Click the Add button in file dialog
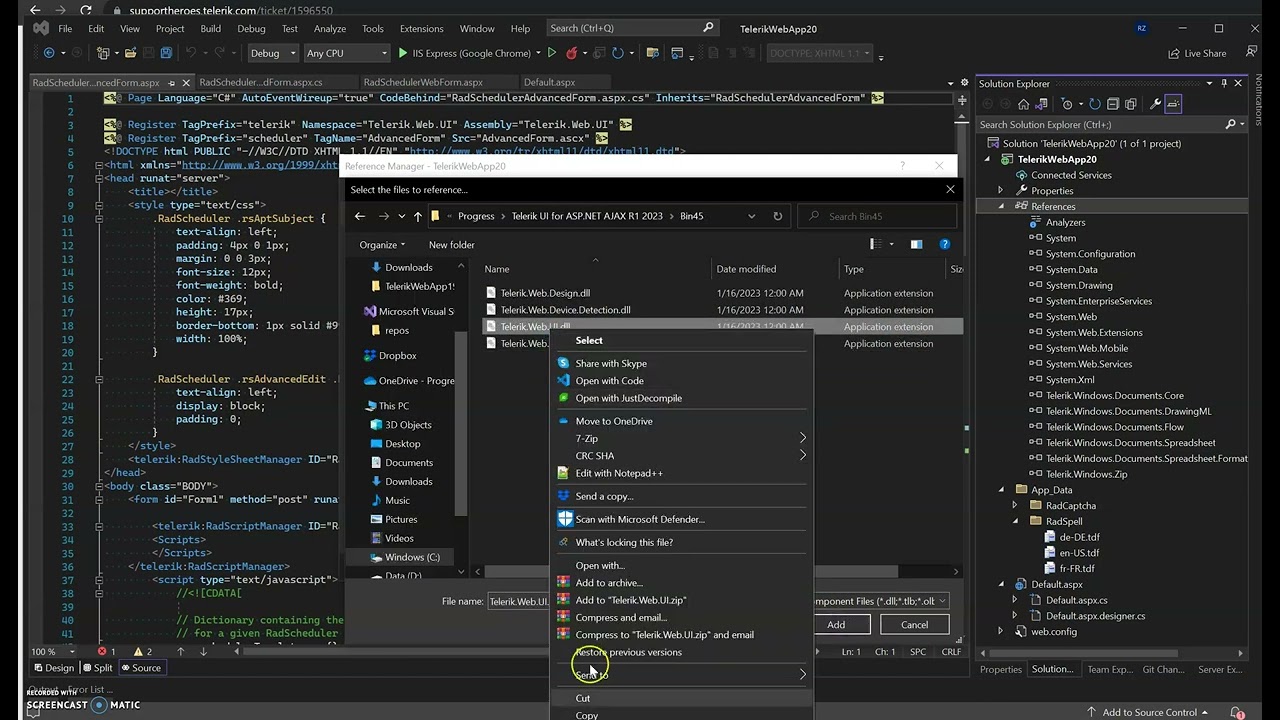Screen dimensions: 1280x720 coord(836,624)
